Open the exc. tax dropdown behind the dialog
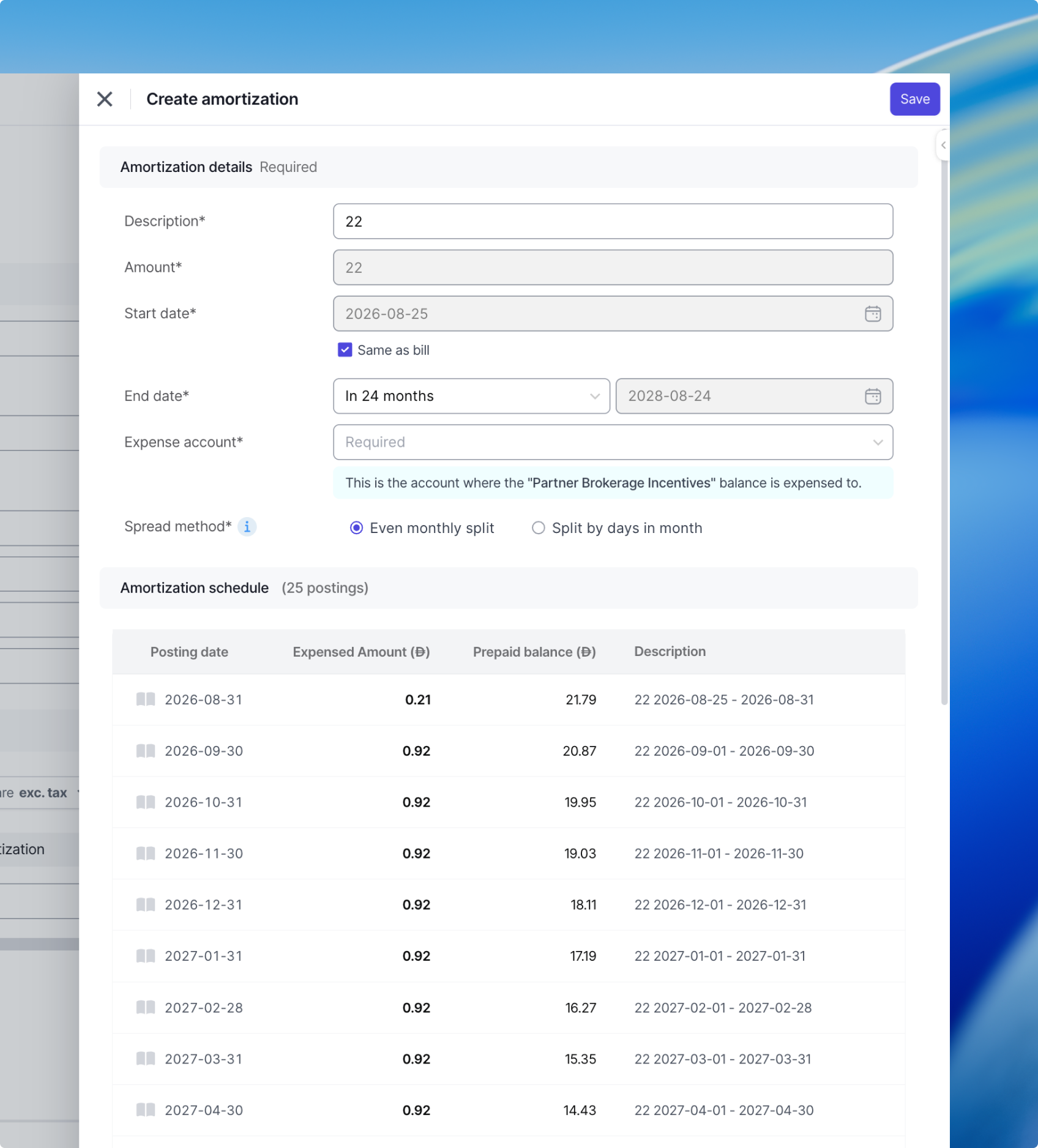Viewport: 1038px width, 1148px height. [x=42, y=793]
